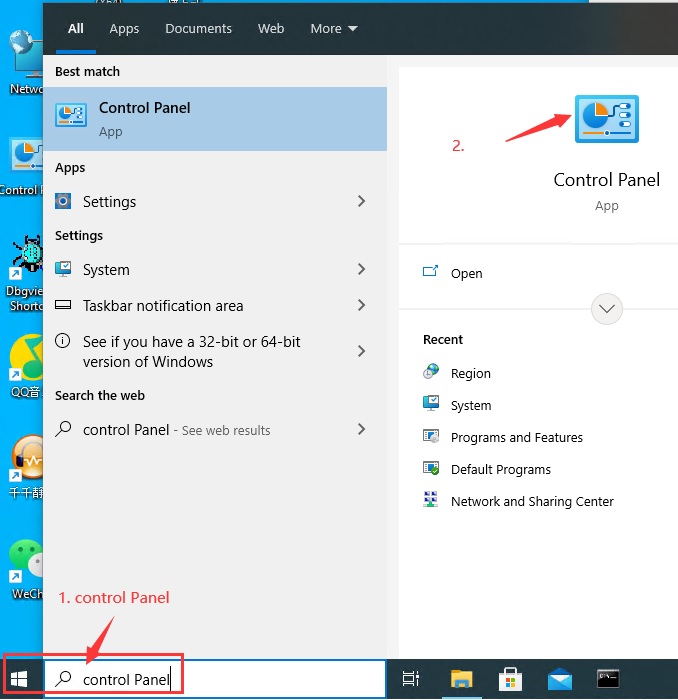Switch to the Apps tab
678x700 pixels.
point(124,29)
